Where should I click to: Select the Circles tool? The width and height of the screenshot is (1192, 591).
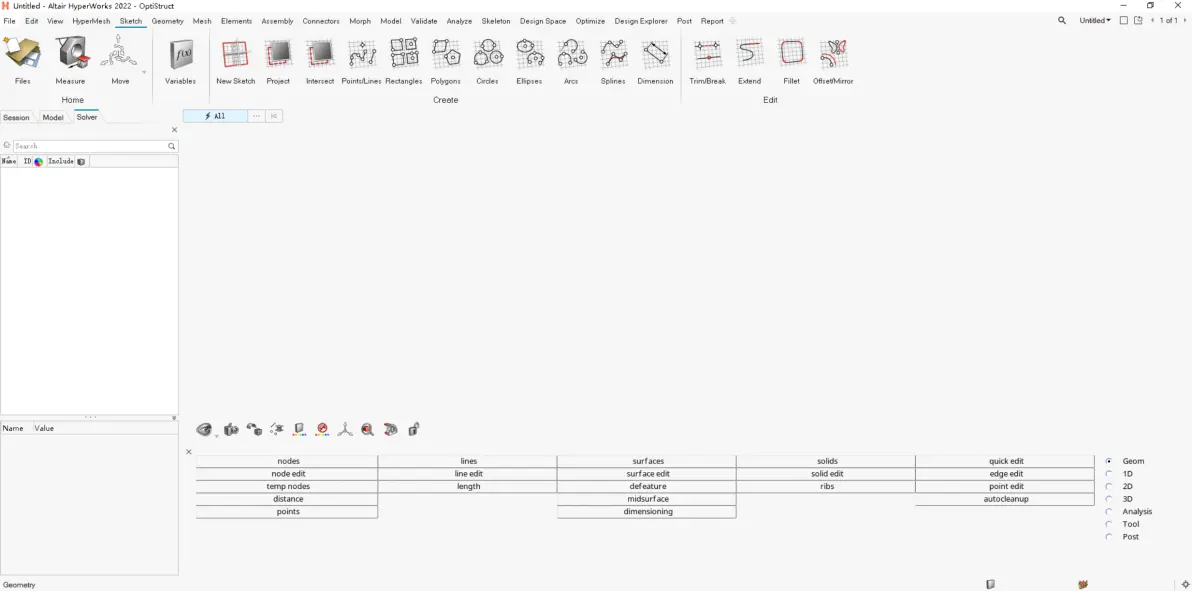[x=487, y=61]
